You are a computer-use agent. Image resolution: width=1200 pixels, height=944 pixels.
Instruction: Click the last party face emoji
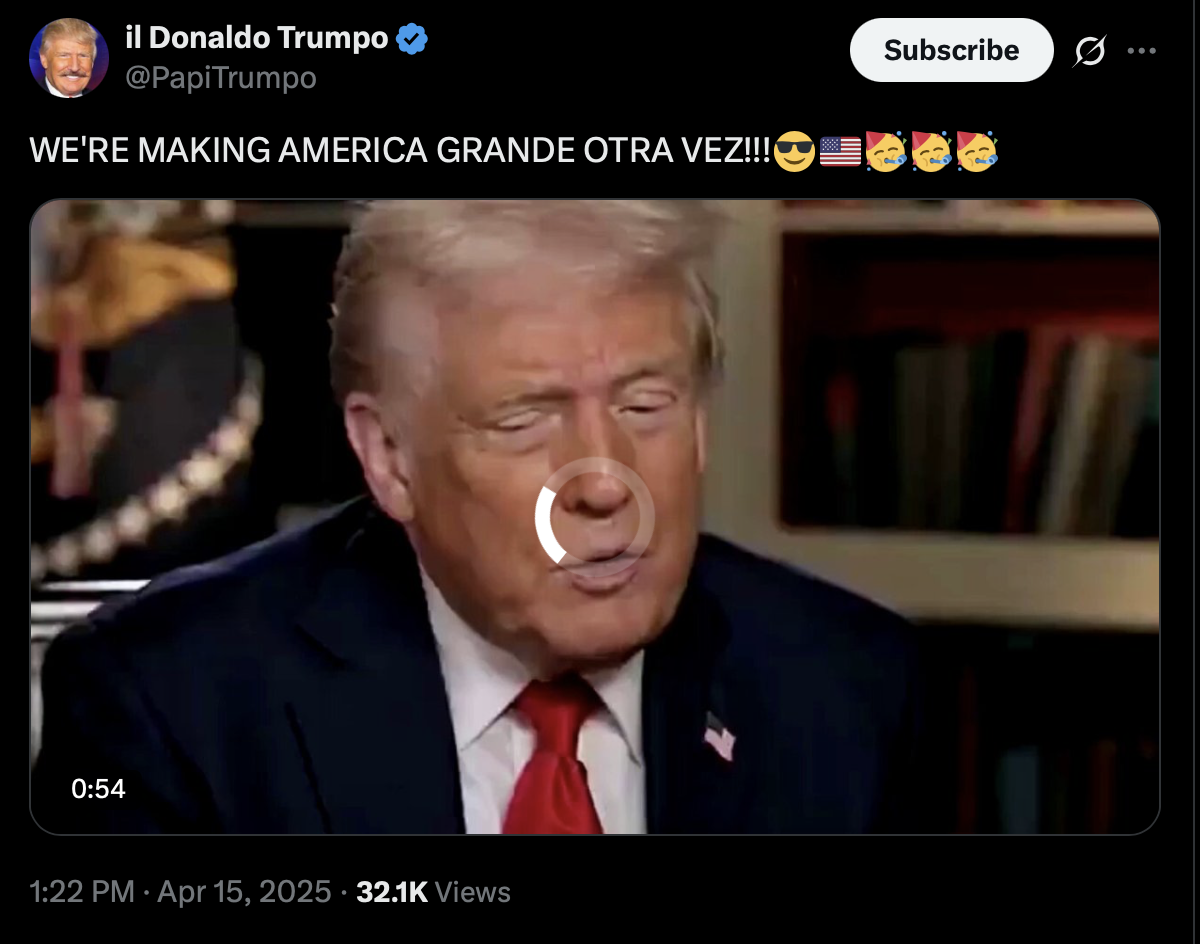pyautogui.click(x=977, y=151)
